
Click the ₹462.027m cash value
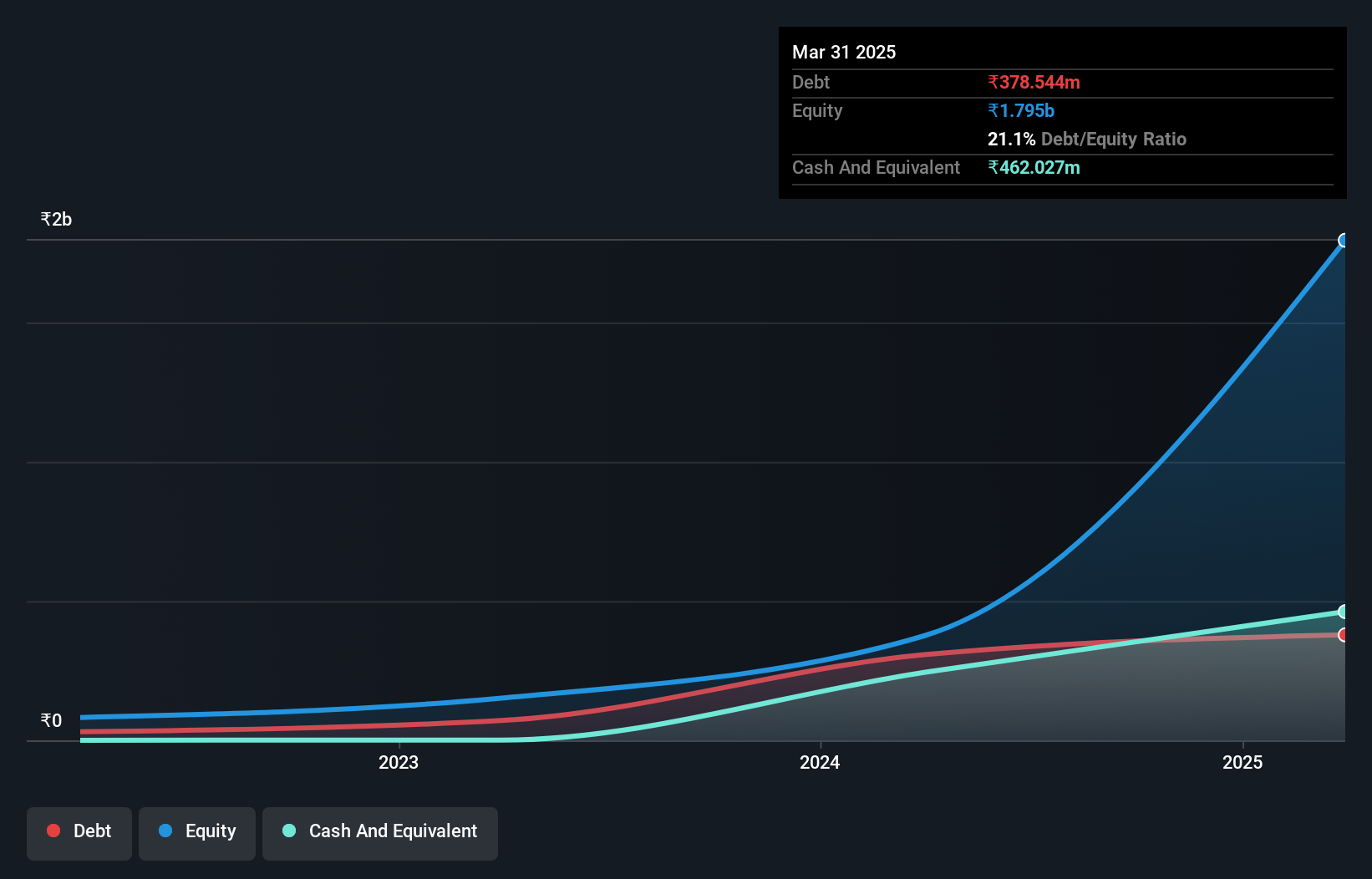click(x=1034, y=167)
